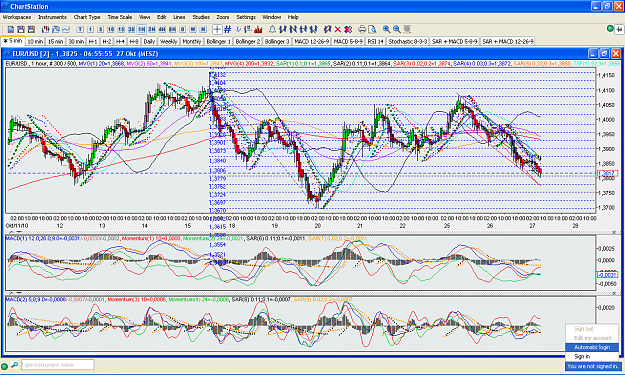This screenshot has height=375, width=625.
Task: Click the zoom in magnifier
Action: pyautogui.click(x=386, y=29)
